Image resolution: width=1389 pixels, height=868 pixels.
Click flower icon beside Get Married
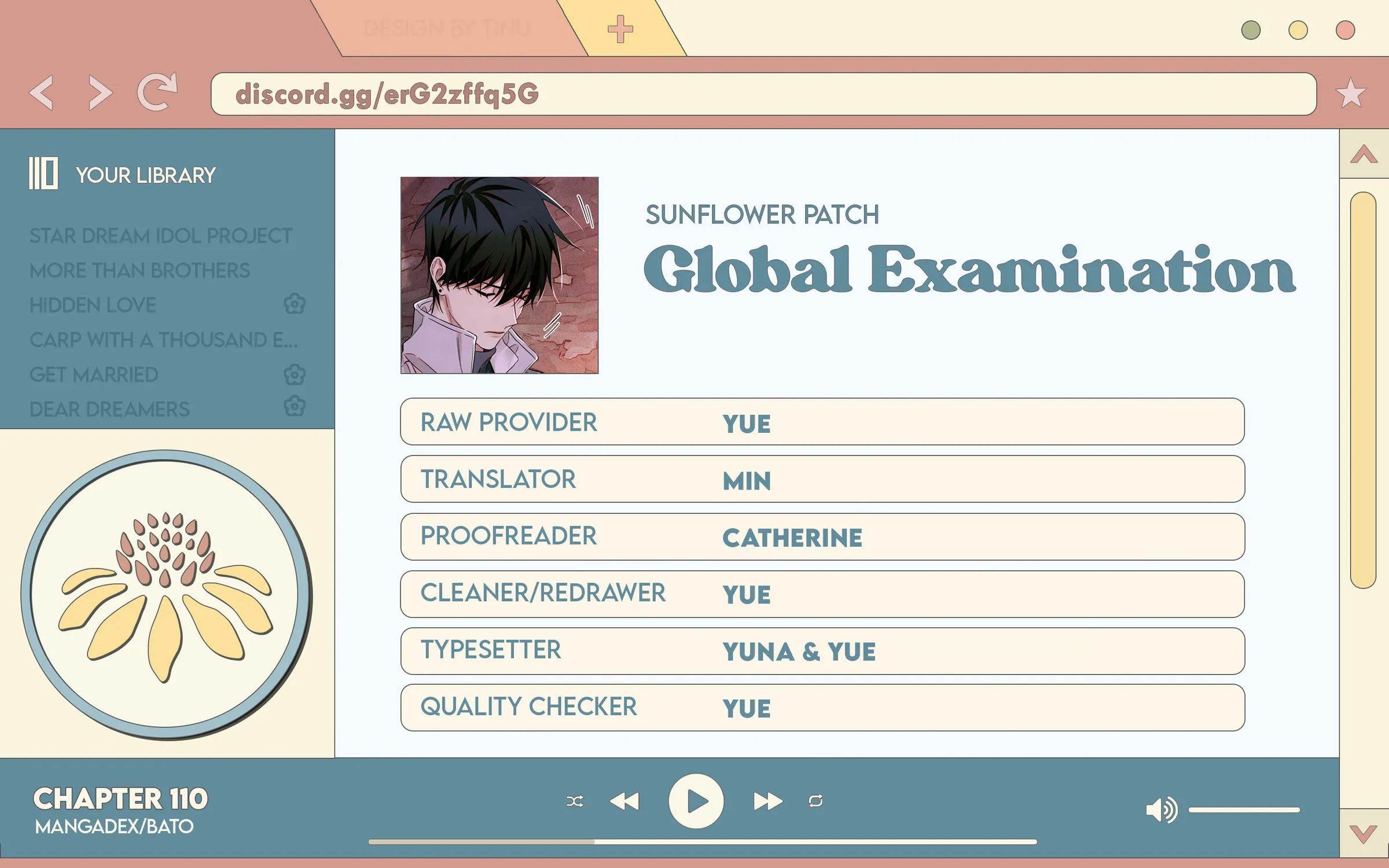coord(295,374)
